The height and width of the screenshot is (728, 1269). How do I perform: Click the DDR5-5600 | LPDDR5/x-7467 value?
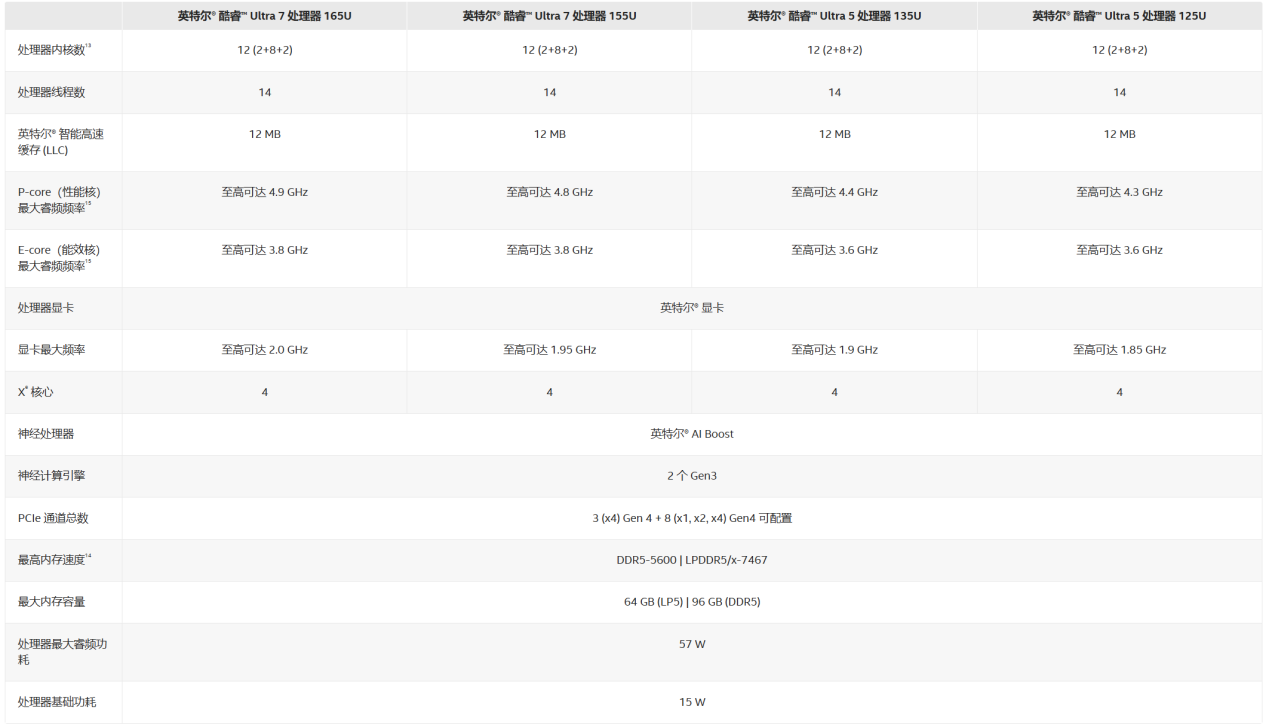click(x=692, y=560)
